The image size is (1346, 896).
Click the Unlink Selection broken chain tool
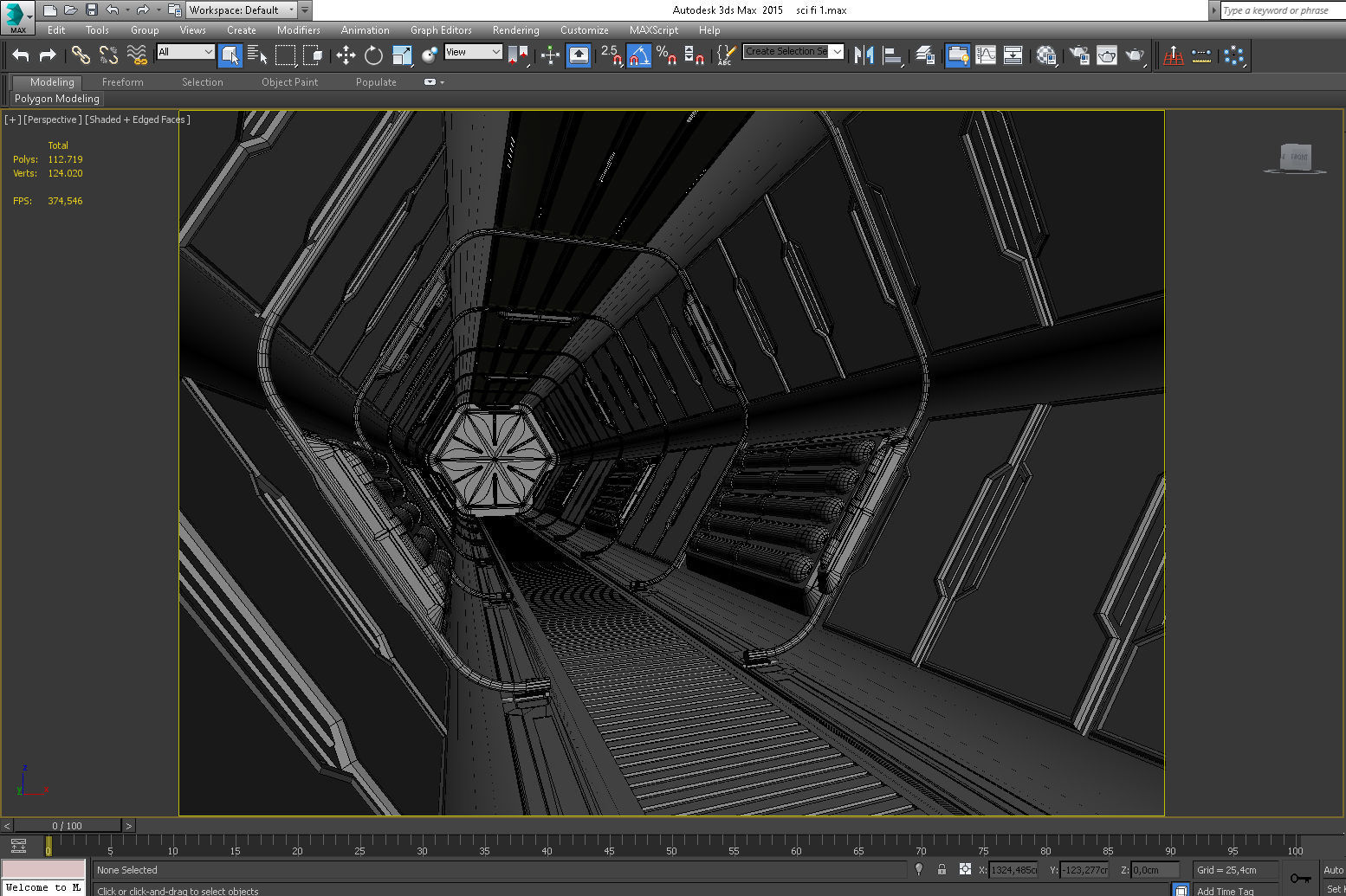coord(108,55)
